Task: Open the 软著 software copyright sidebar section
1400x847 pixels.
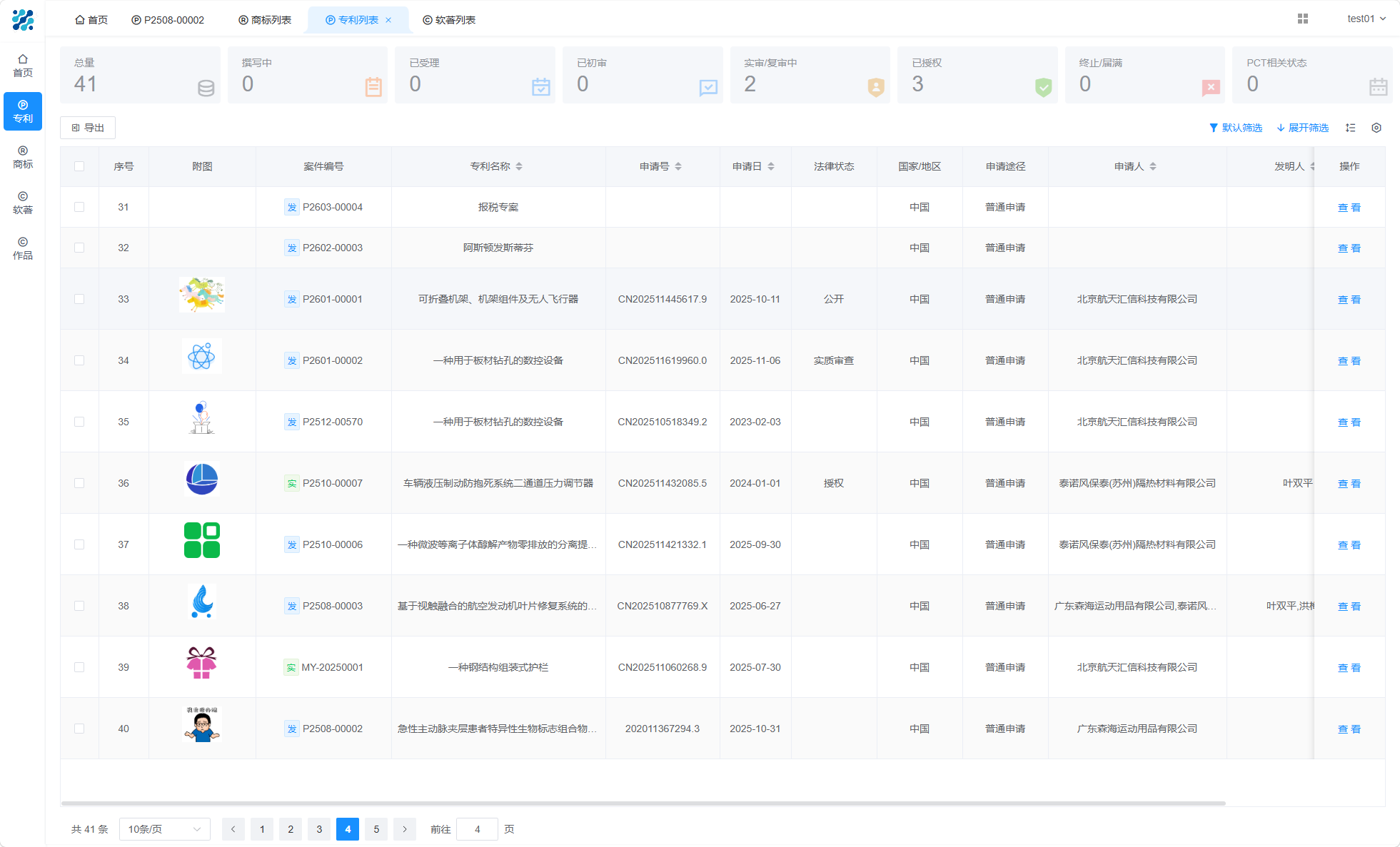Action: tap(23, 203)
